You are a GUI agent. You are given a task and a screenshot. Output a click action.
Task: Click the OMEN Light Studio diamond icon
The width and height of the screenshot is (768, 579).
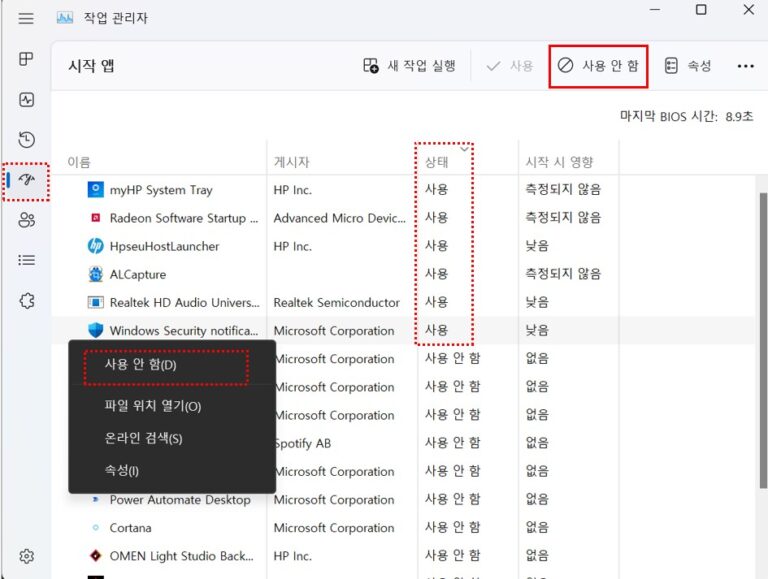96,555
